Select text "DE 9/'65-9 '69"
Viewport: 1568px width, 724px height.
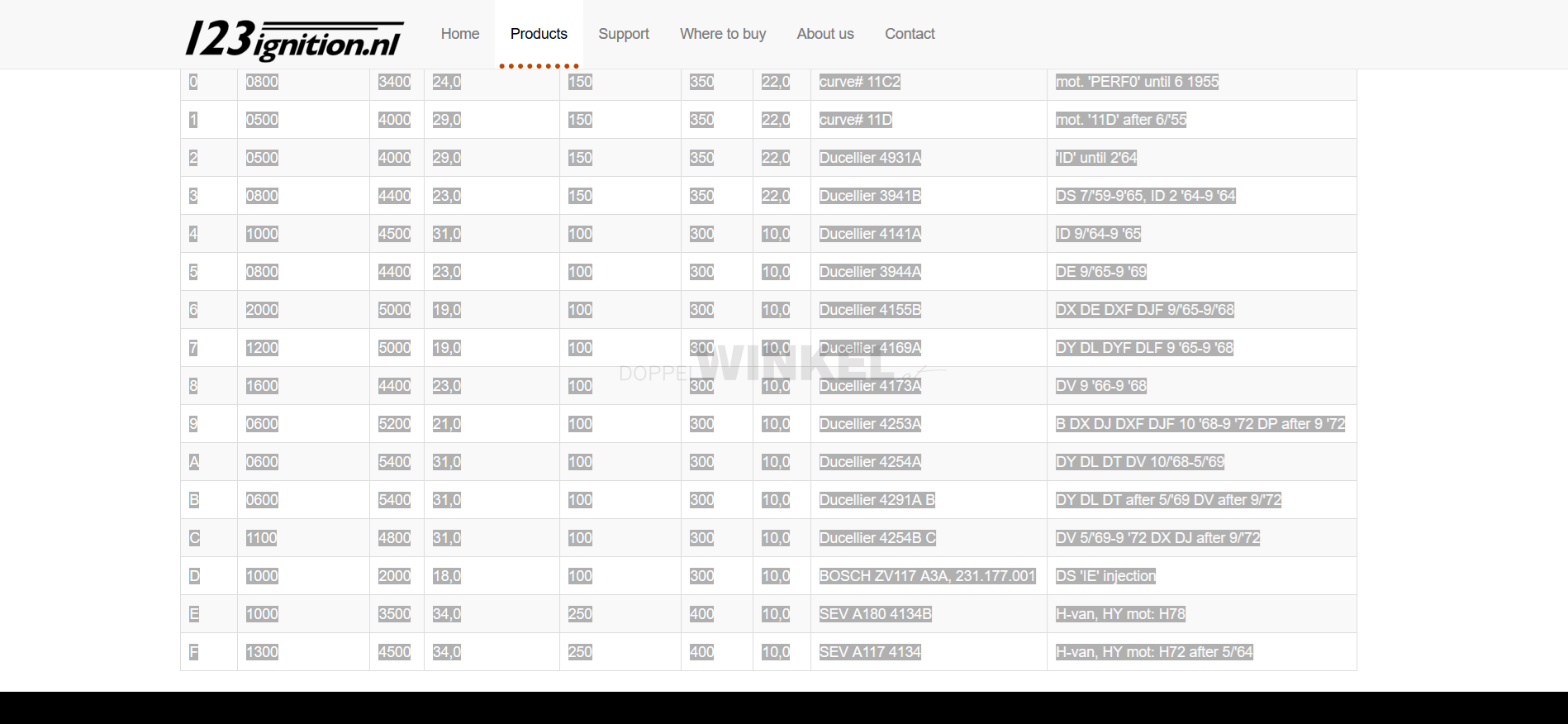click(1101, 272)
